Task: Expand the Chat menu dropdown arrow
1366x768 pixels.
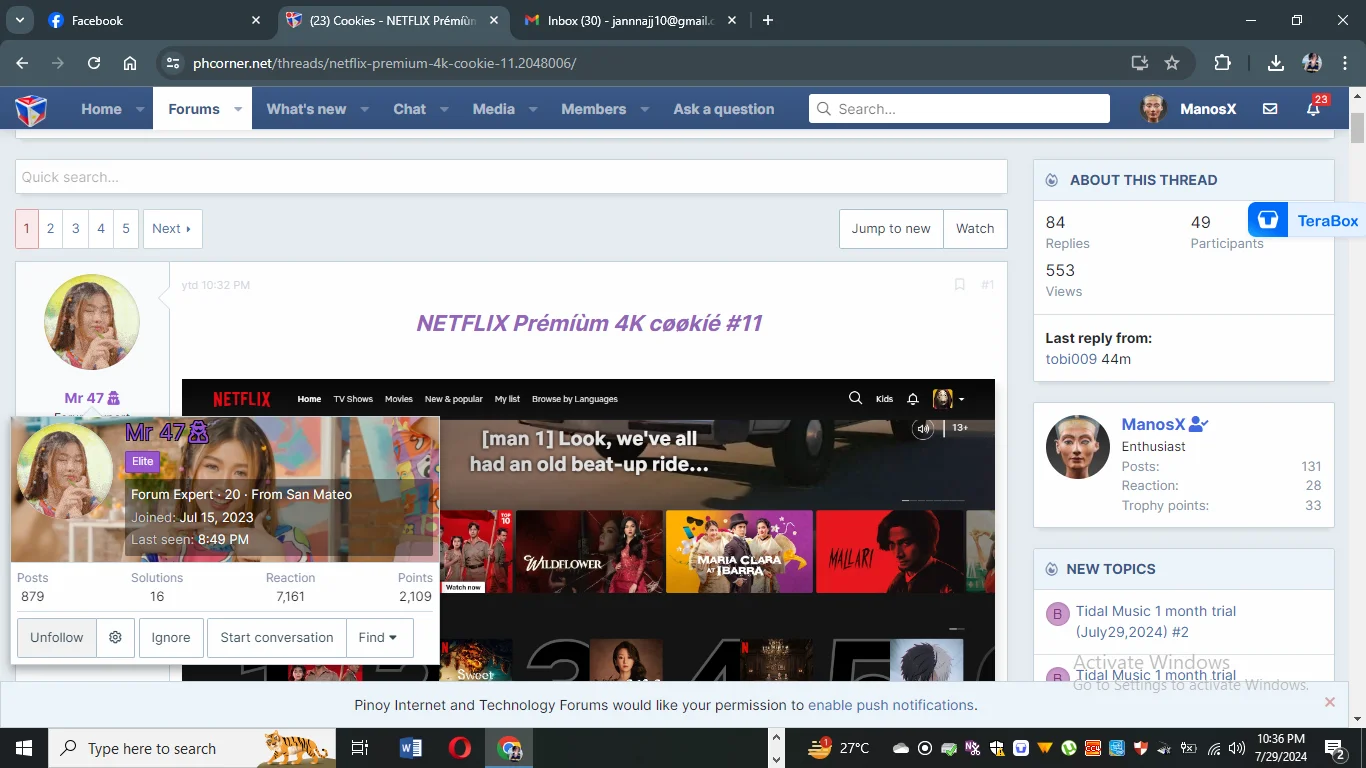Action: pos(444,109)
